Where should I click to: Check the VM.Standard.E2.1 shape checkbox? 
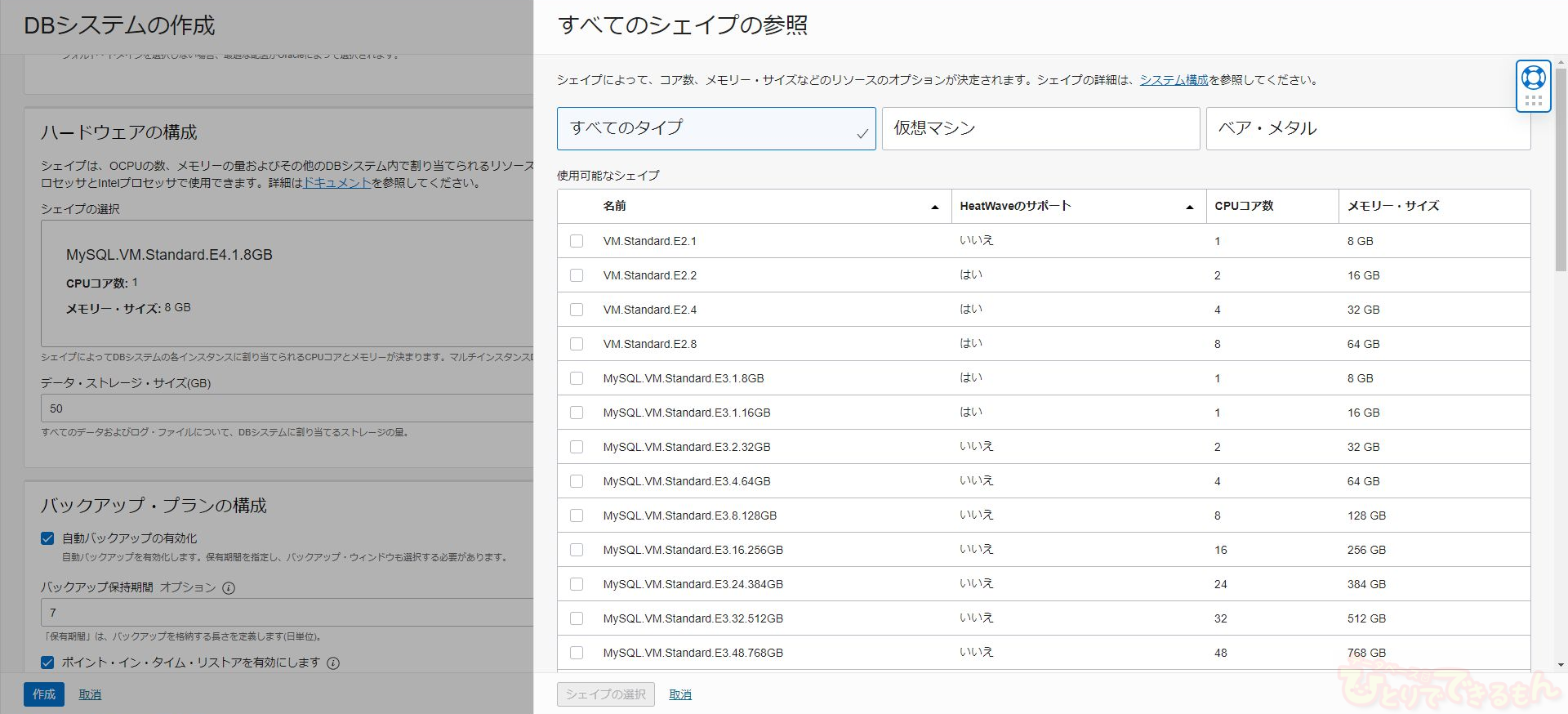(577, 241)
